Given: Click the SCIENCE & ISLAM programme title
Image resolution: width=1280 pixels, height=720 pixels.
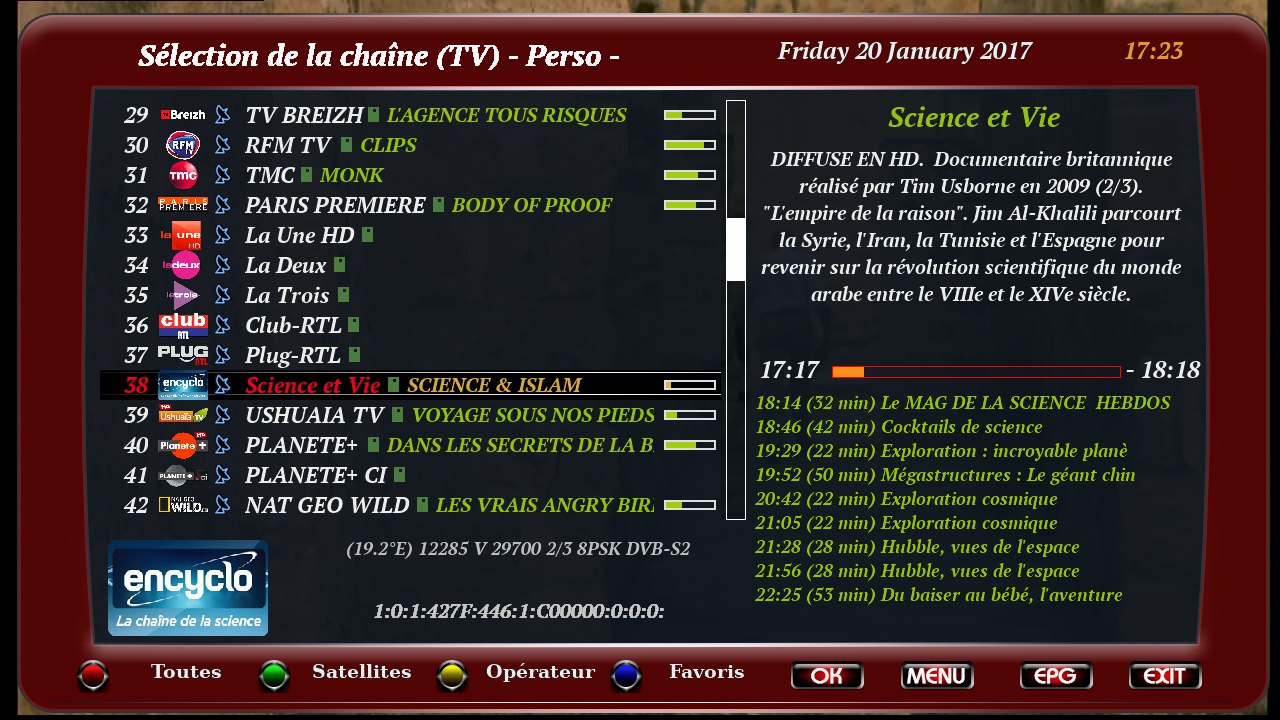Looking at the screenshot, I should tap(494, 385).
